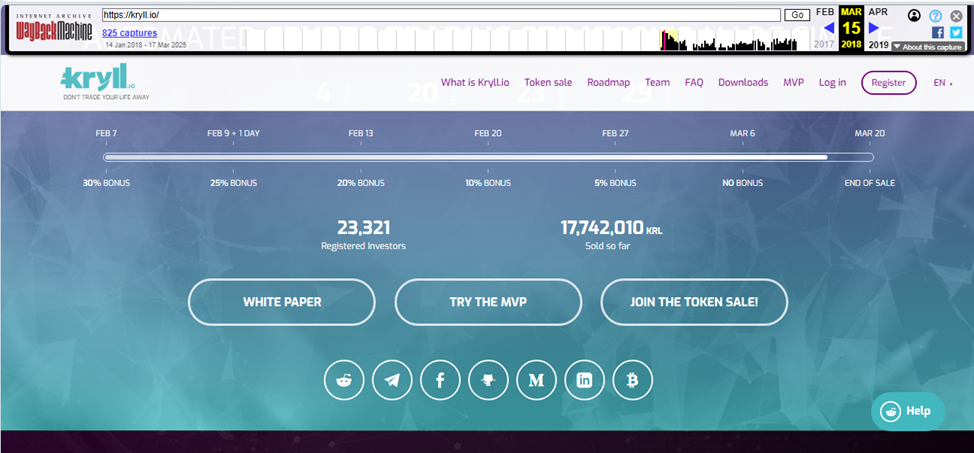
Task: Close the Wayback toolbar
Action: [x=956, y=16]
